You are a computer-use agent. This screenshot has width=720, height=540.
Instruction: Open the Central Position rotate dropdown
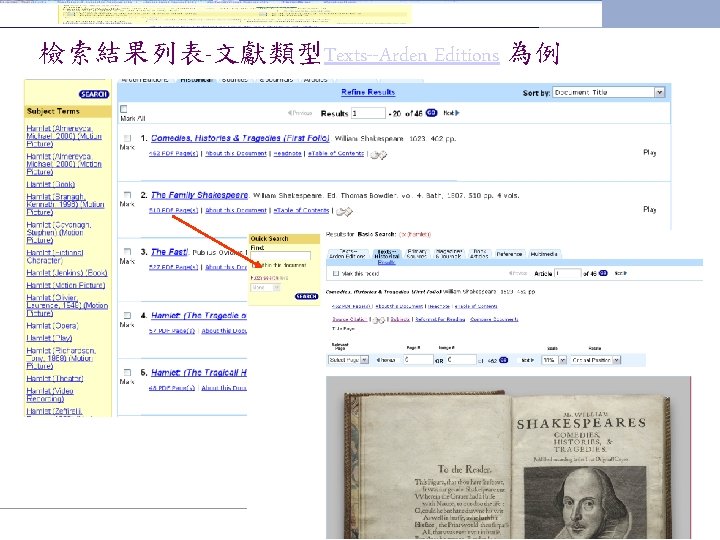click(595, 360)
